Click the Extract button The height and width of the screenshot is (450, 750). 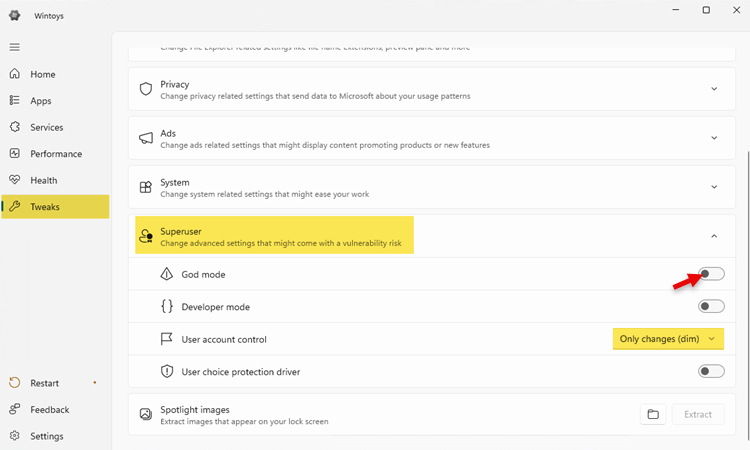click(x=698, y=414)
